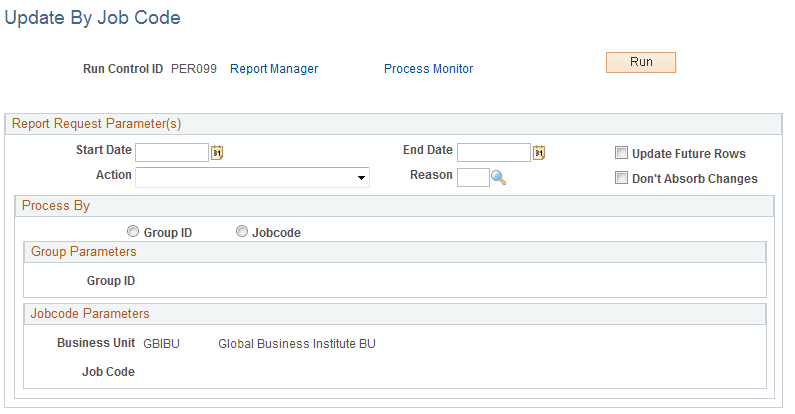795x414 pixels.
Task: Click the Reason lookup magnifier icon
Action: [498, 177]
